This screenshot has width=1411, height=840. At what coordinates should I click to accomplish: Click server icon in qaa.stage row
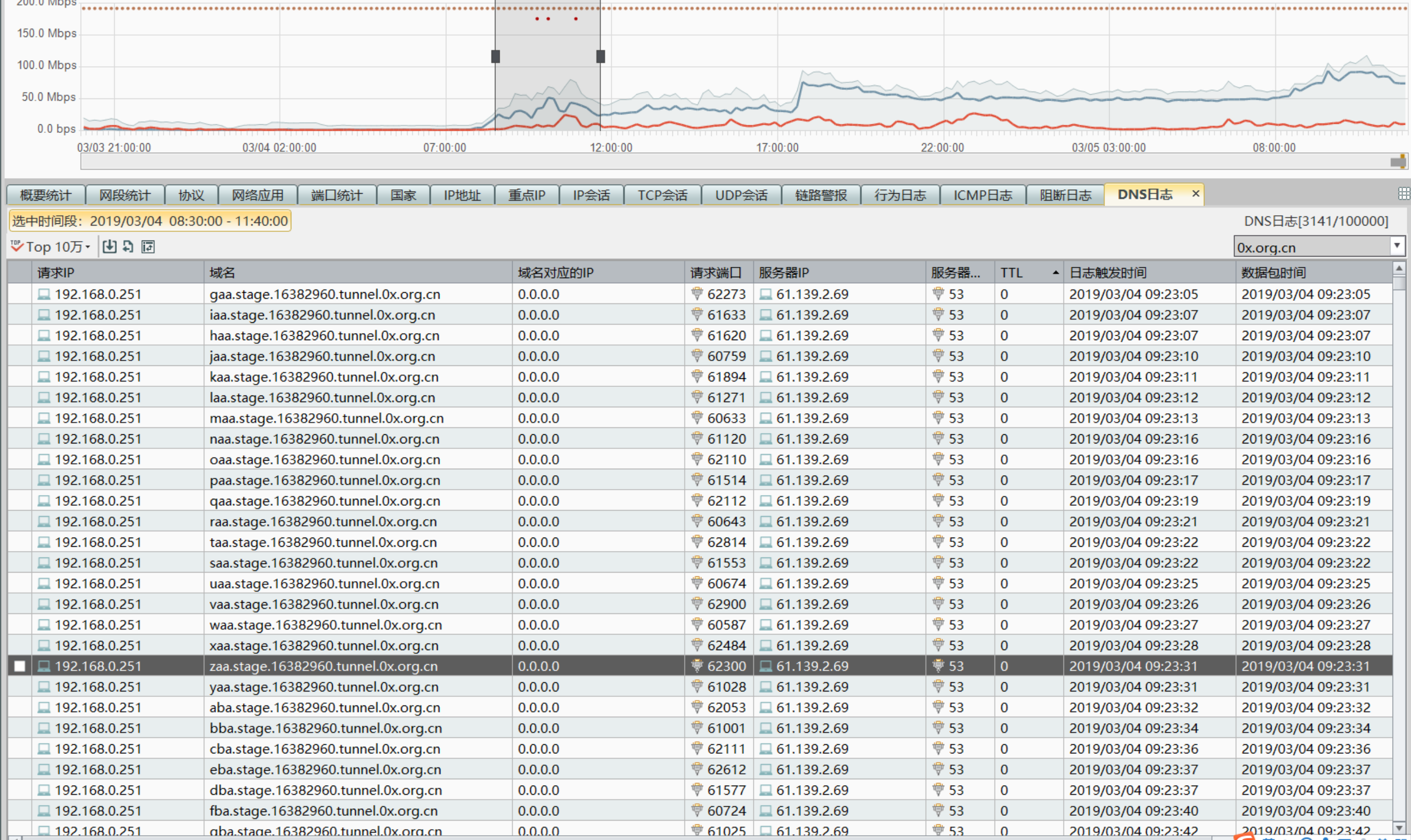pyautogui.click(x=766, y=500)
